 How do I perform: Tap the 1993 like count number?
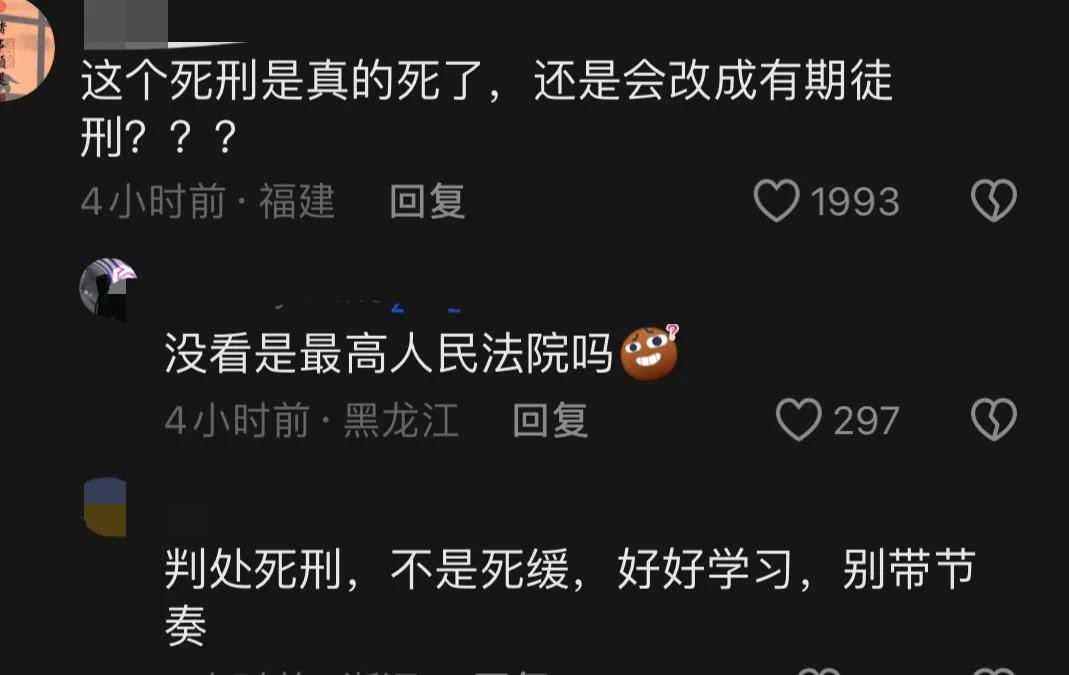855,202
